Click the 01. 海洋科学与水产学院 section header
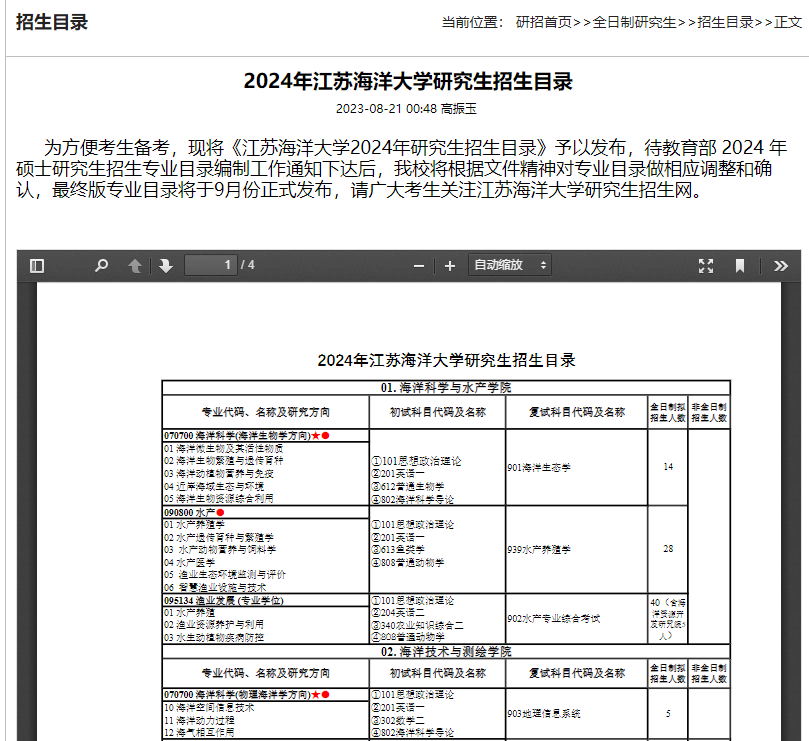 [446, 388]
